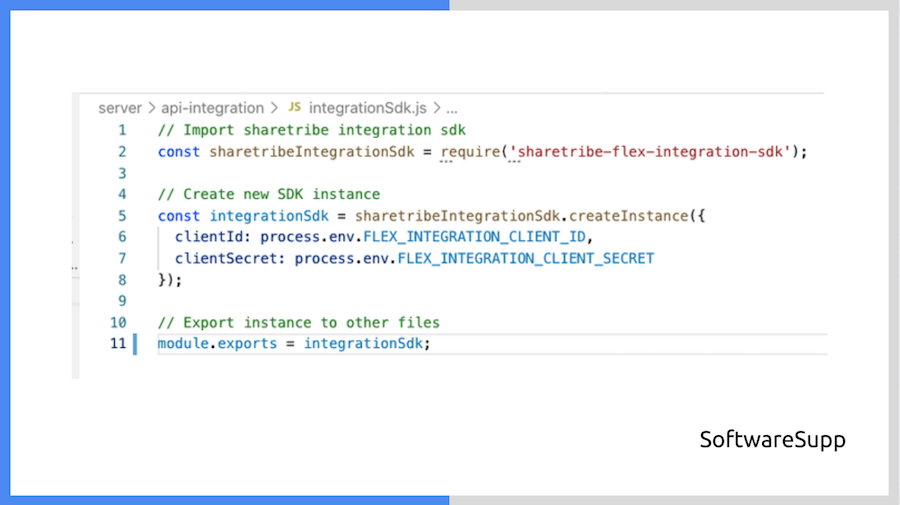
Task: Expand chevron after api-integration breadcrumb
Action: point(274,108)
